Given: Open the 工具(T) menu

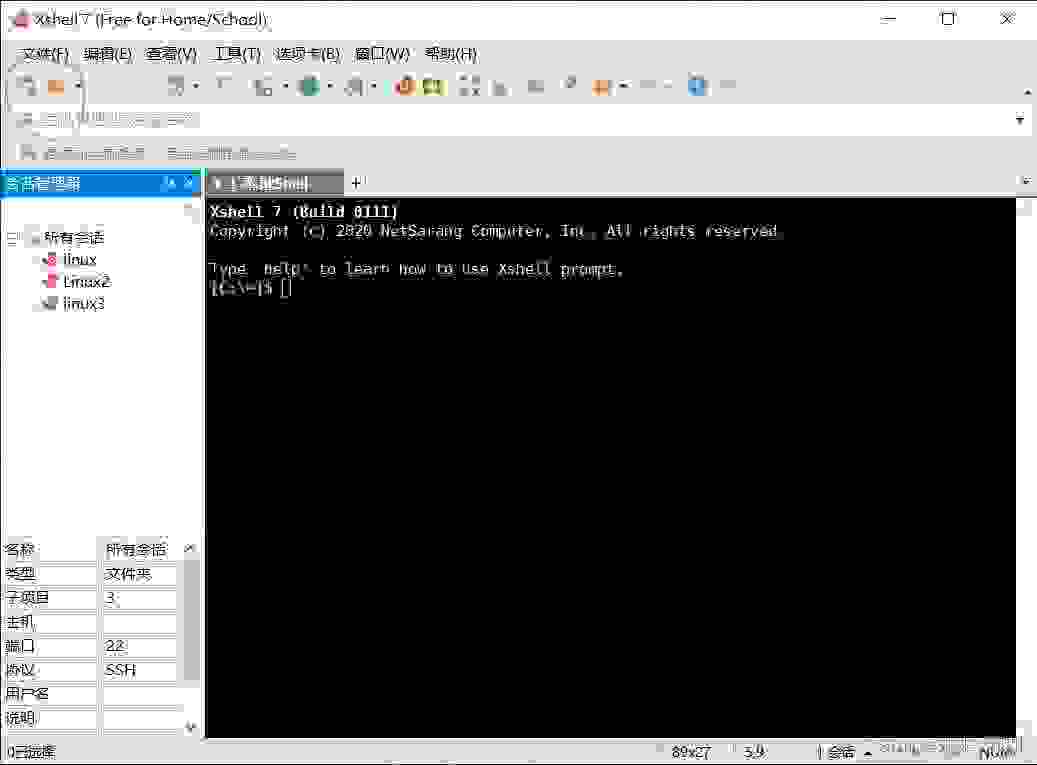Looking at the screenshot, I should coord(238,54).
